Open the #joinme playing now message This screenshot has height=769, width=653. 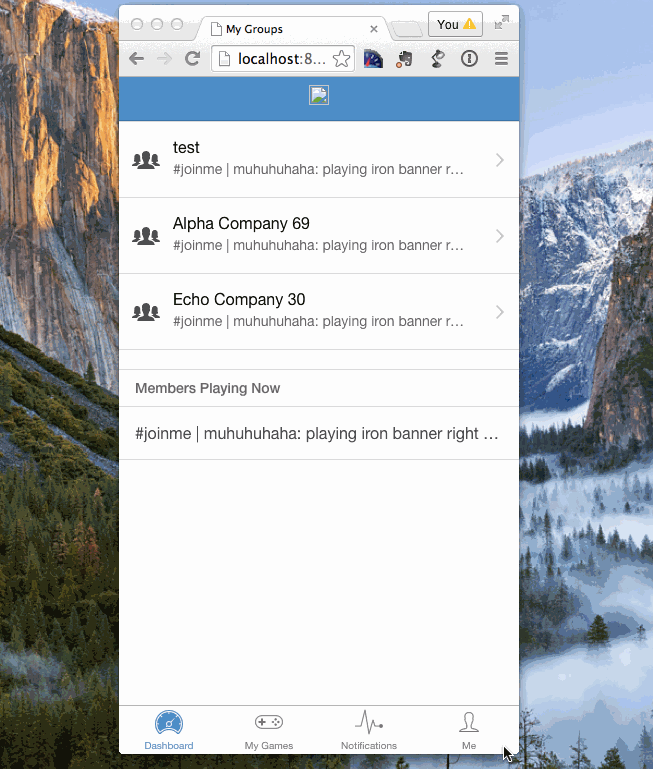[318, 434]
